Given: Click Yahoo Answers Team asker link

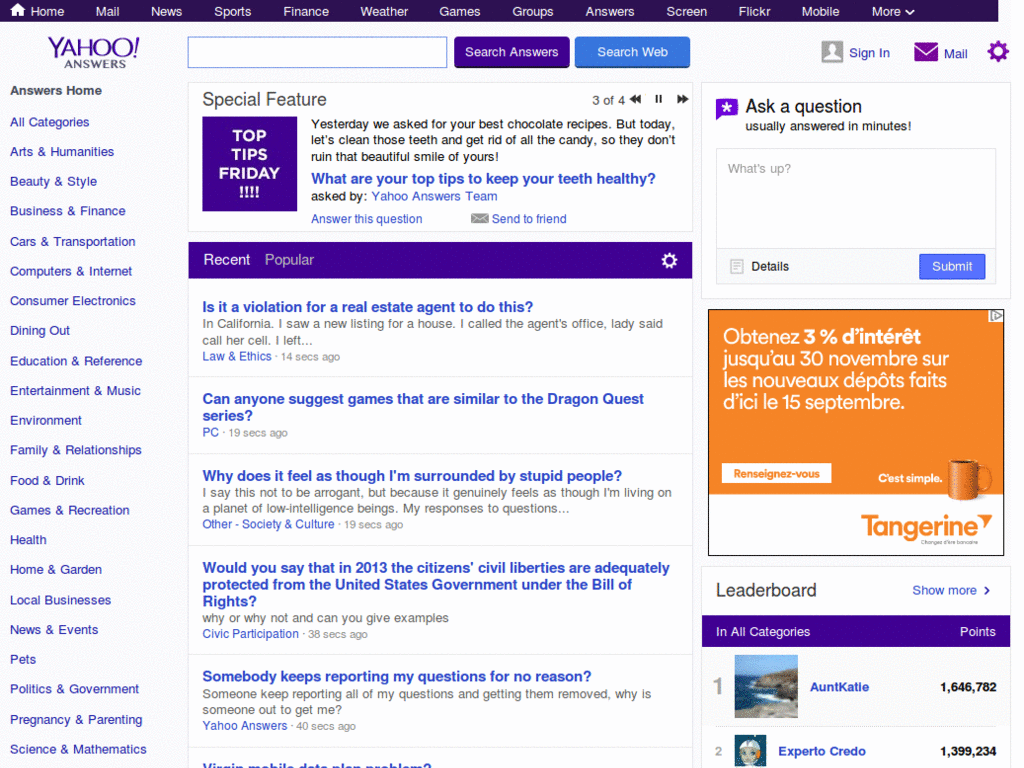Looking at the screenshot, I should point(434,197).
